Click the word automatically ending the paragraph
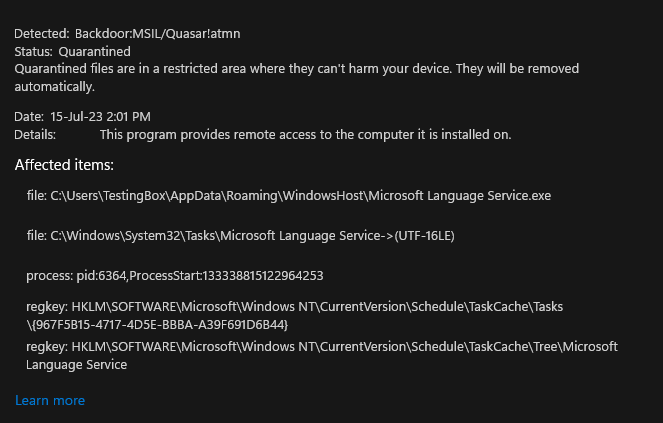Viewport: 663px width, 423px height. point(54,87)
